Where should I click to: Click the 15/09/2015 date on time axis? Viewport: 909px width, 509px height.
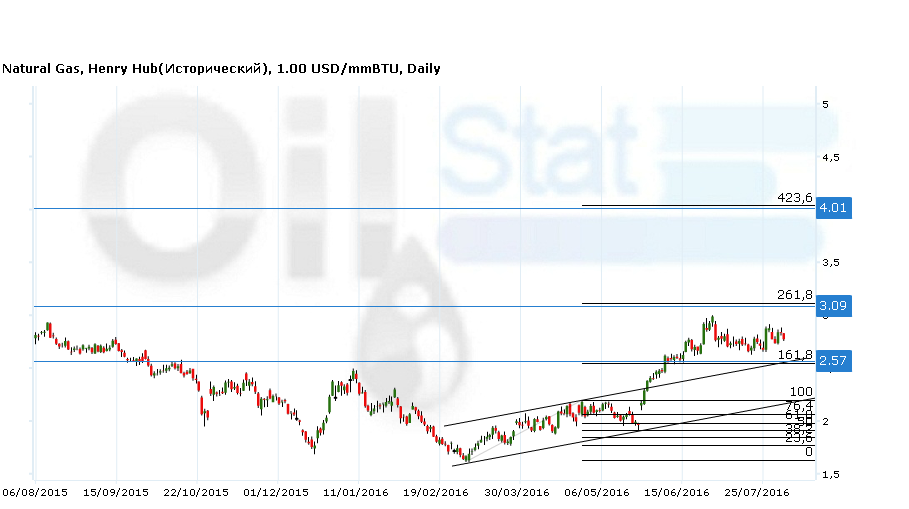coord(116,492)
